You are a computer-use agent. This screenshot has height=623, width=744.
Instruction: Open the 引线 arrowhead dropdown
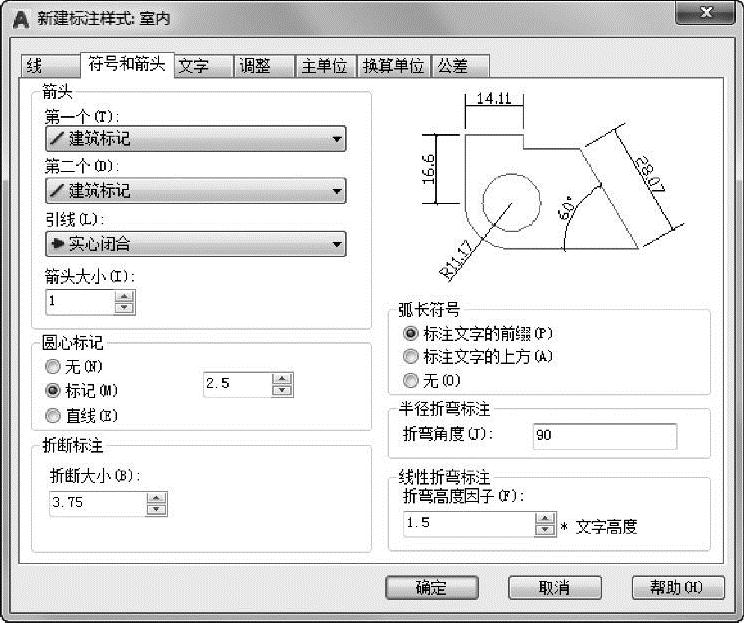pyautogui.click(x=196, y=244)
